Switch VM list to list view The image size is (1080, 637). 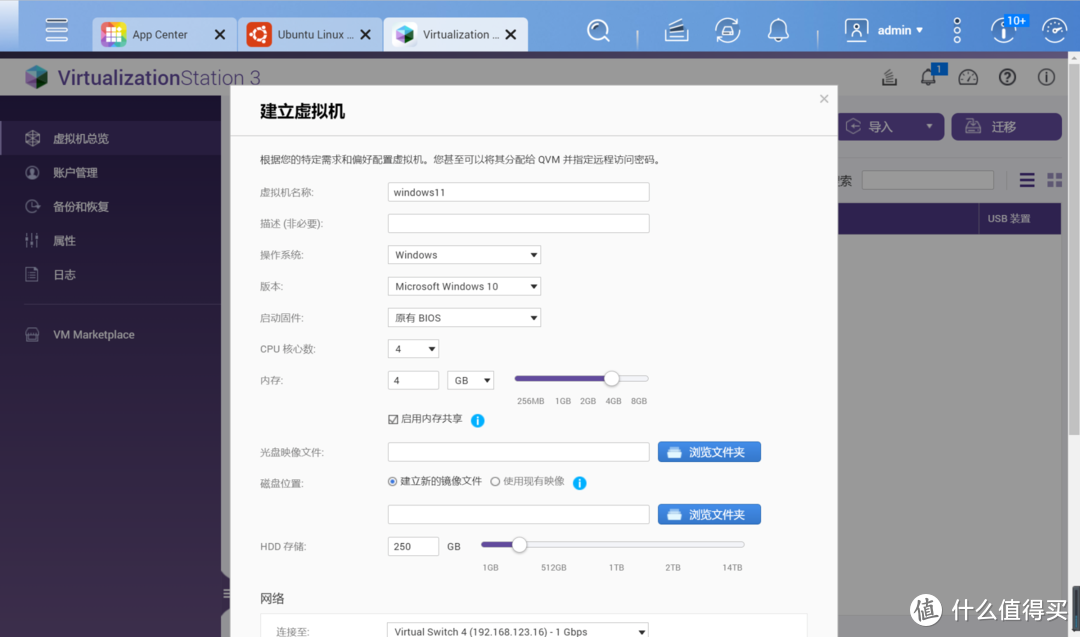coord(1027,180)
